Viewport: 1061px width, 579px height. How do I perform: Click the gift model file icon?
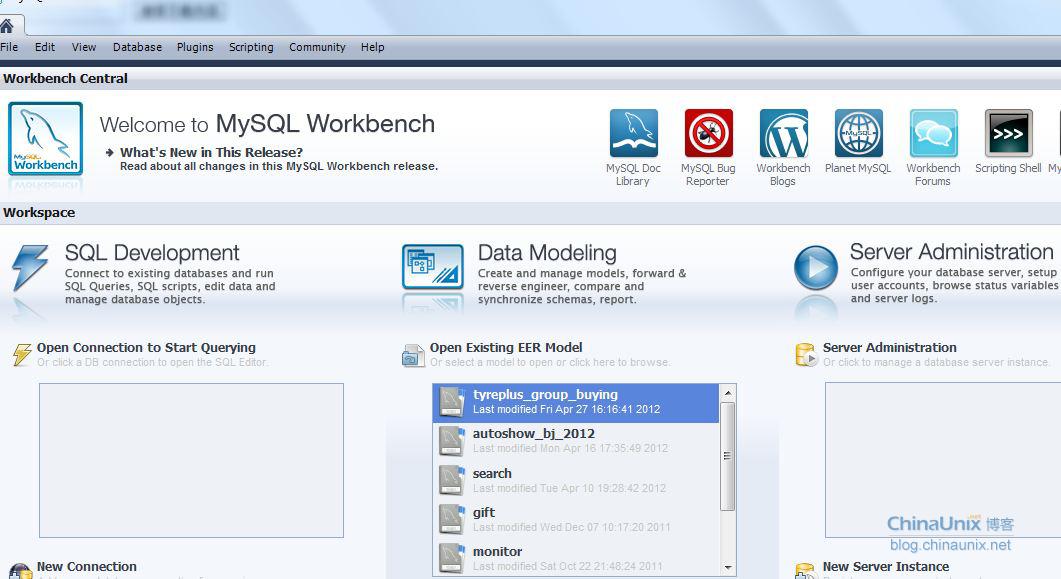(451, 519)
